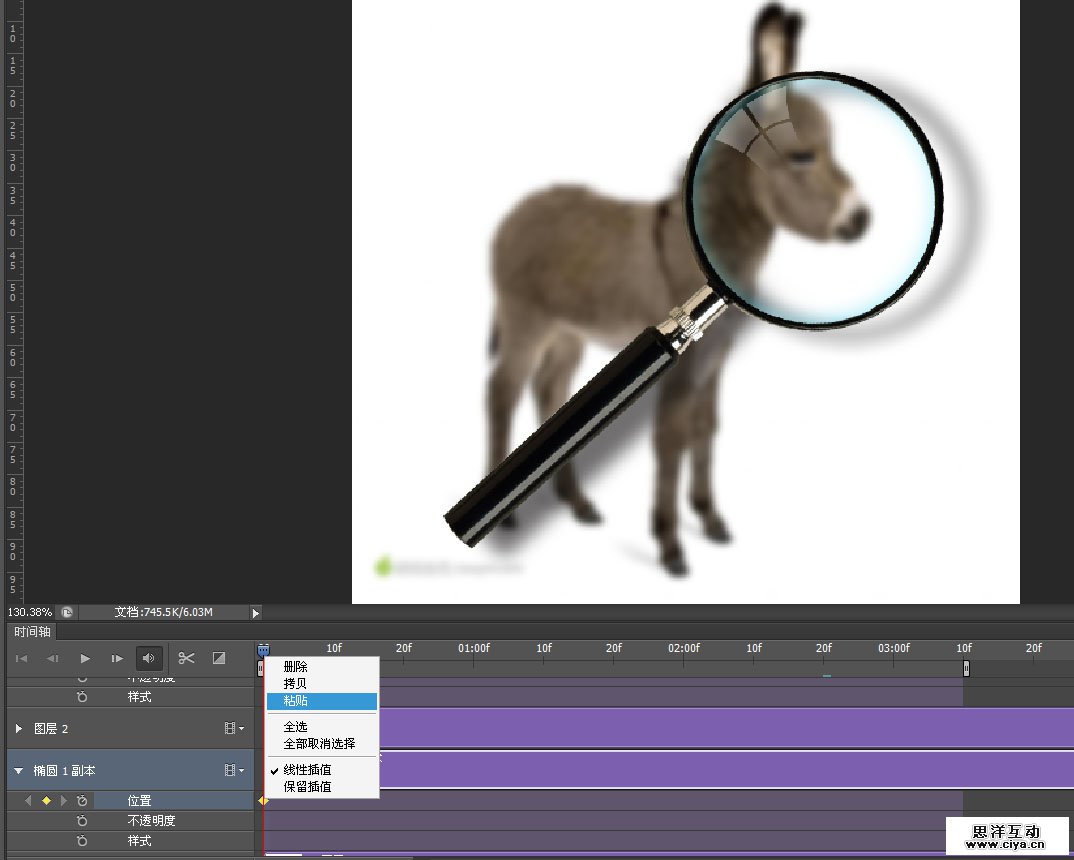Screen dimensions: 1074x860
Task: Open filmstrip dropdown on 图层 2 track
Action: [234, 729]
